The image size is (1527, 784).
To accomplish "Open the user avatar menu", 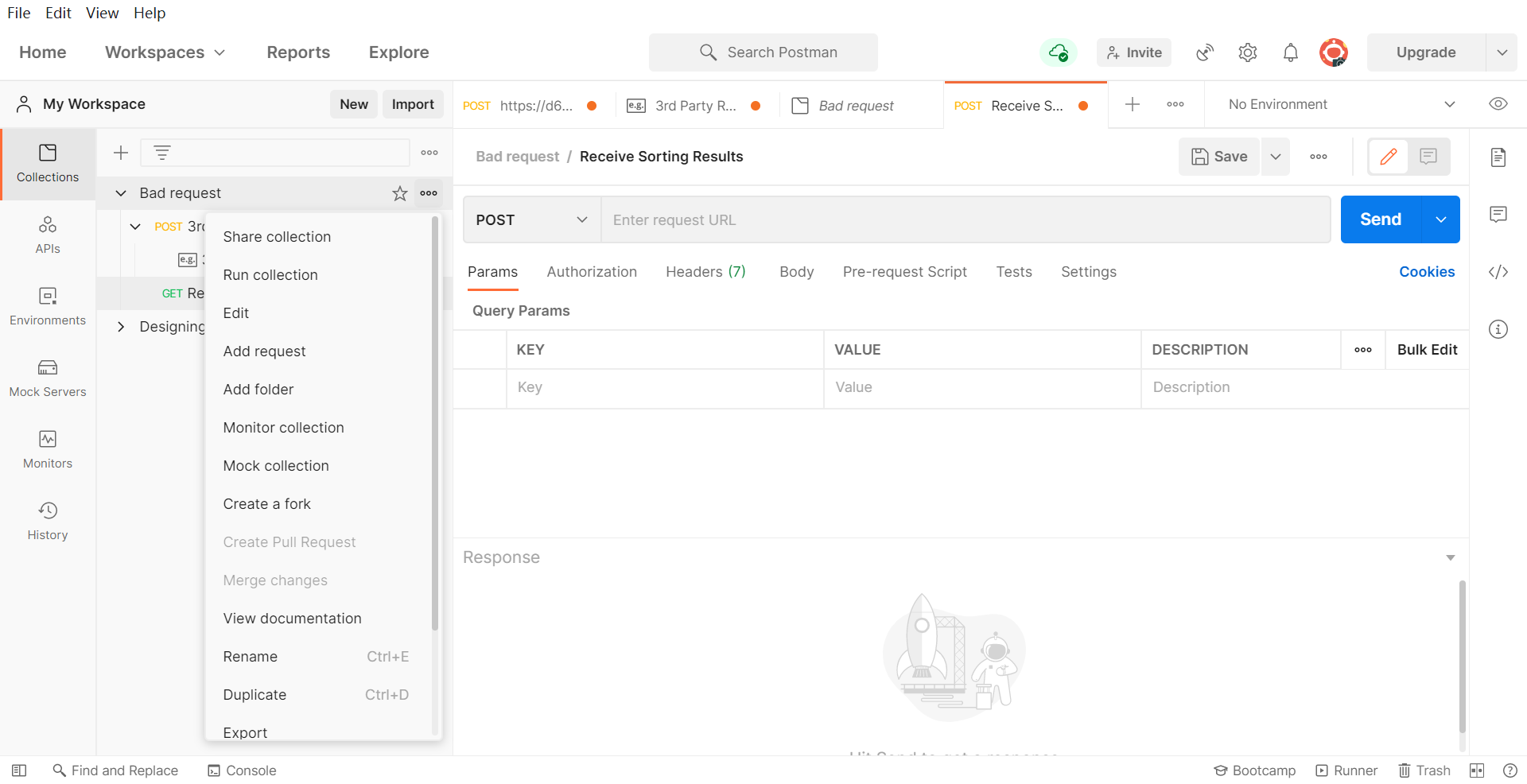I will [x=1334, y=52].
